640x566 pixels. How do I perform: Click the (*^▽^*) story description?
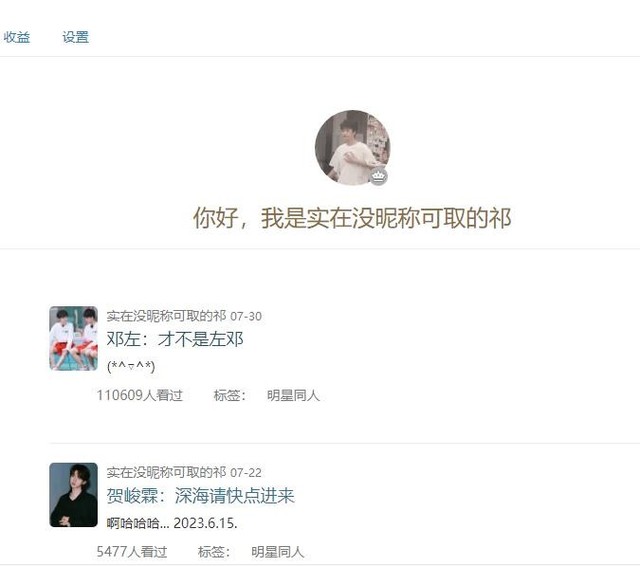[131, 366]
